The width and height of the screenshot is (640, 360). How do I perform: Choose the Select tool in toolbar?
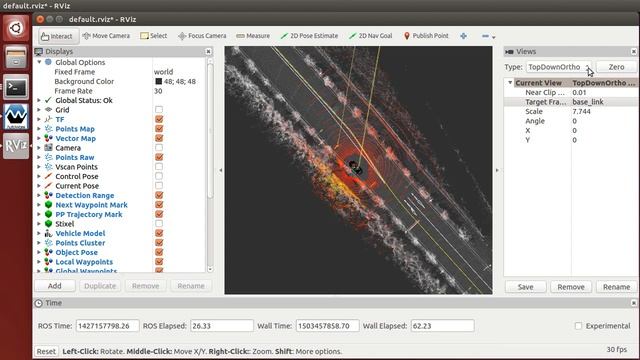tap(153, 36)
